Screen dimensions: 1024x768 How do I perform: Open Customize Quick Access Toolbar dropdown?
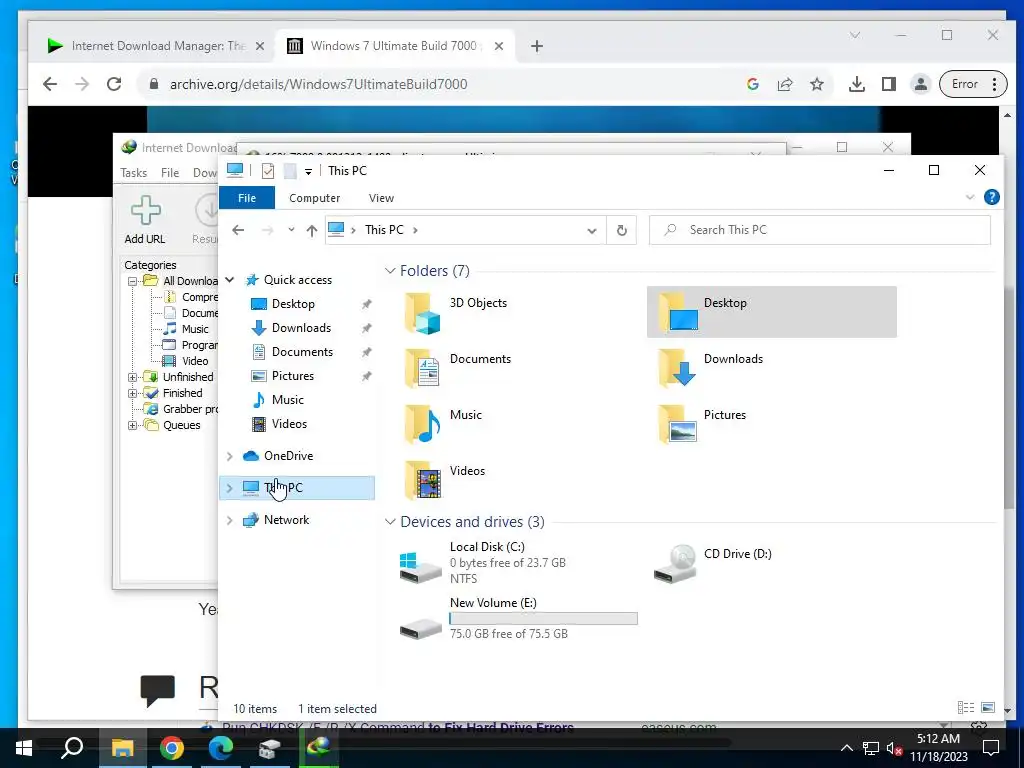pos(308,172)
